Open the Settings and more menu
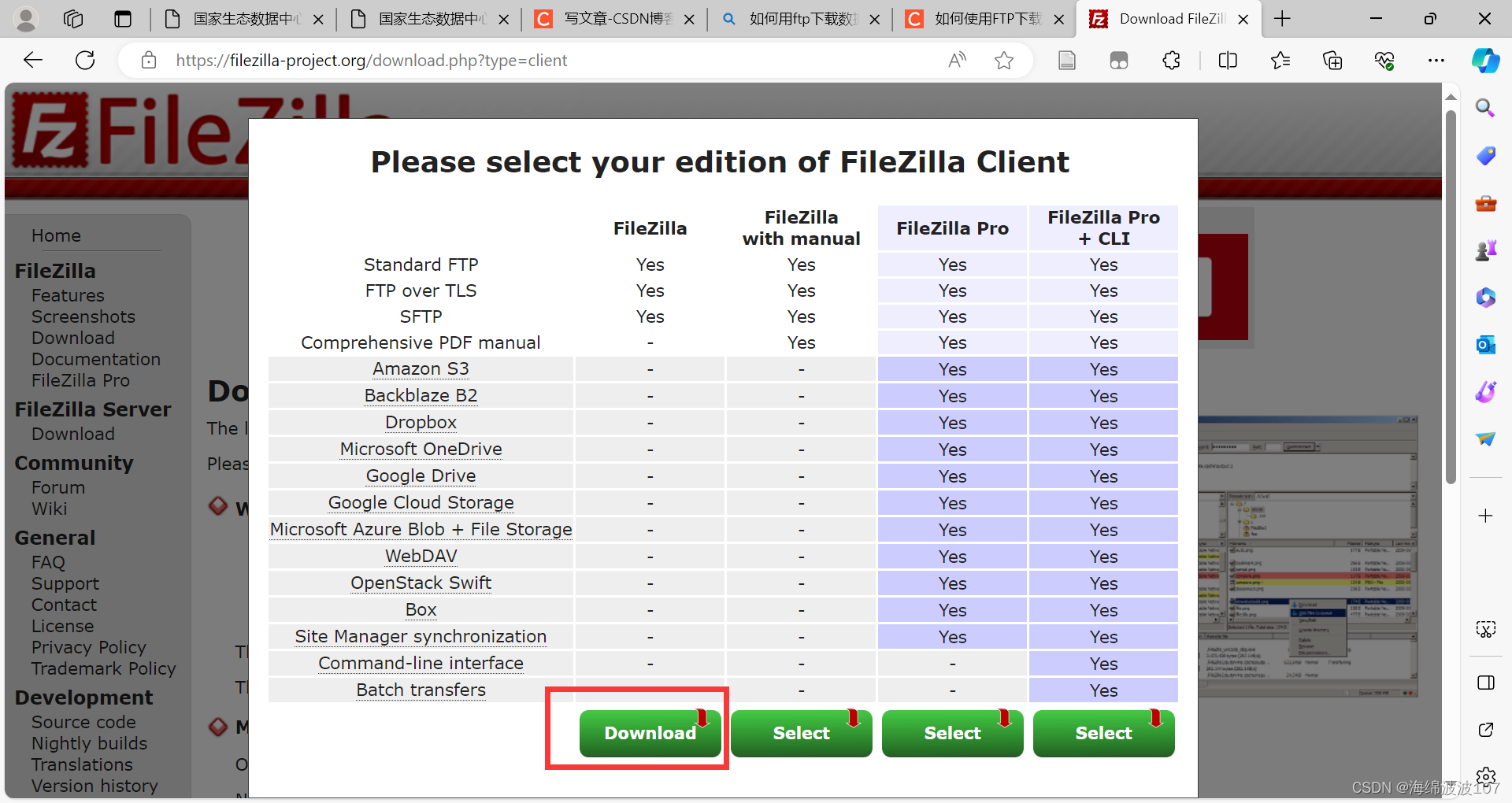The image size is (1512, 803). 1436,61
